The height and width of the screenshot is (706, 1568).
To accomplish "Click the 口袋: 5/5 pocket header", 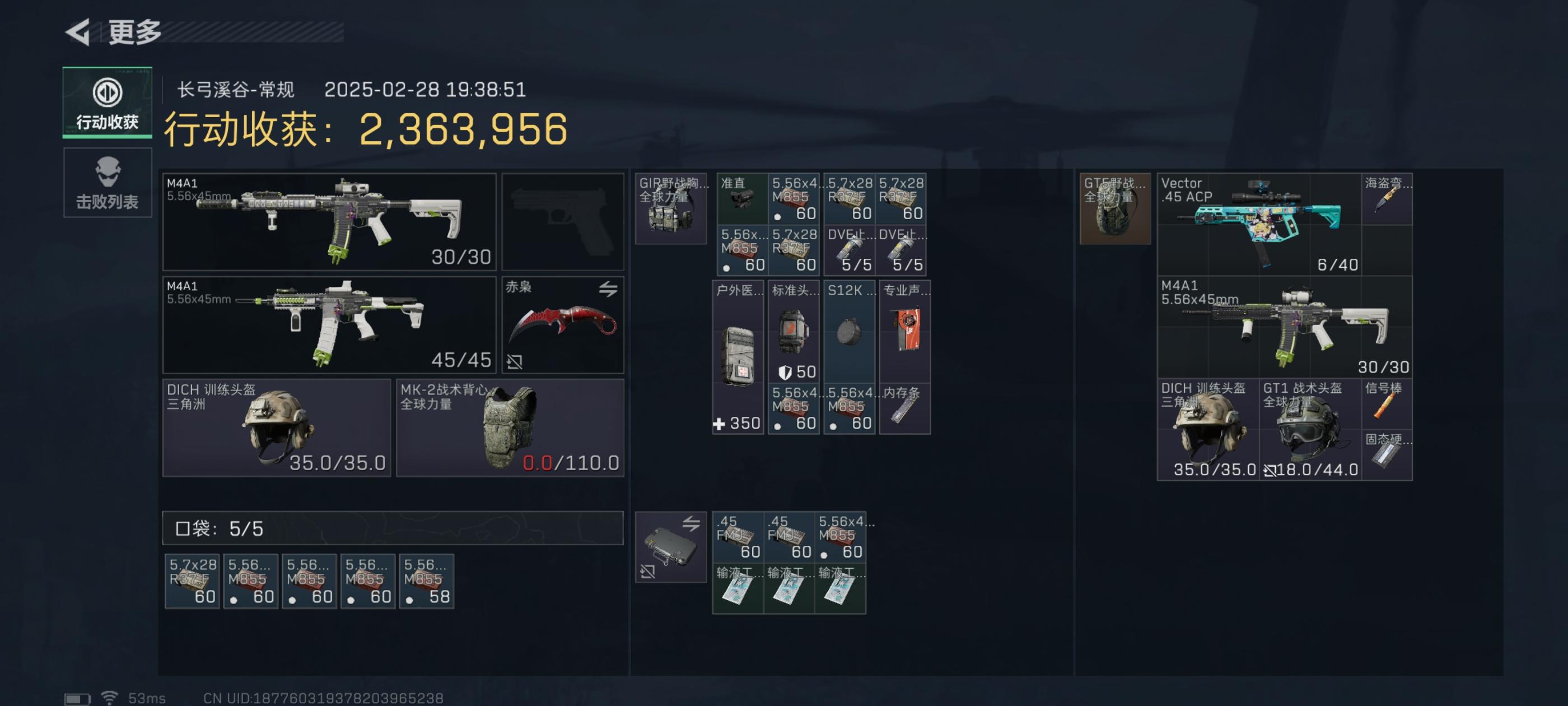I will (x=393, y=528).
